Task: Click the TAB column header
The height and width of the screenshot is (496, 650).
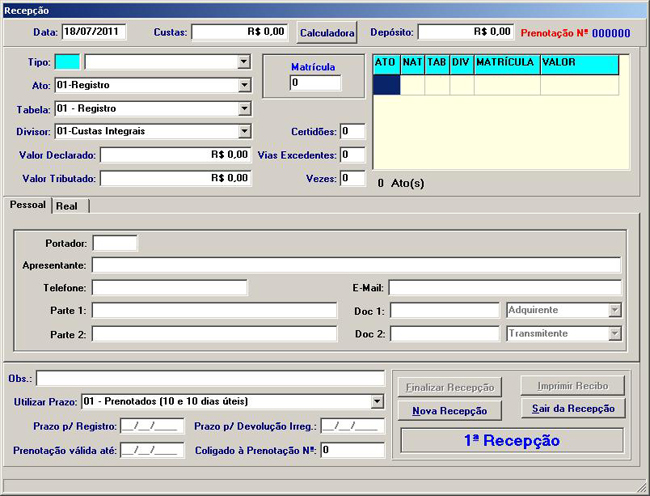Action: [x=437, y=65]
